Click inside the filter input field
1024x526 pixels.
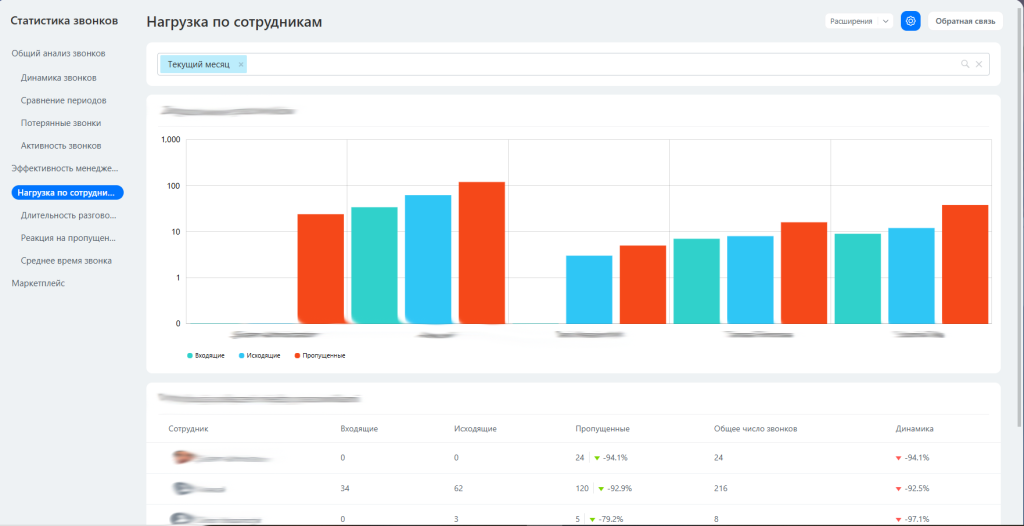(600, 64)
